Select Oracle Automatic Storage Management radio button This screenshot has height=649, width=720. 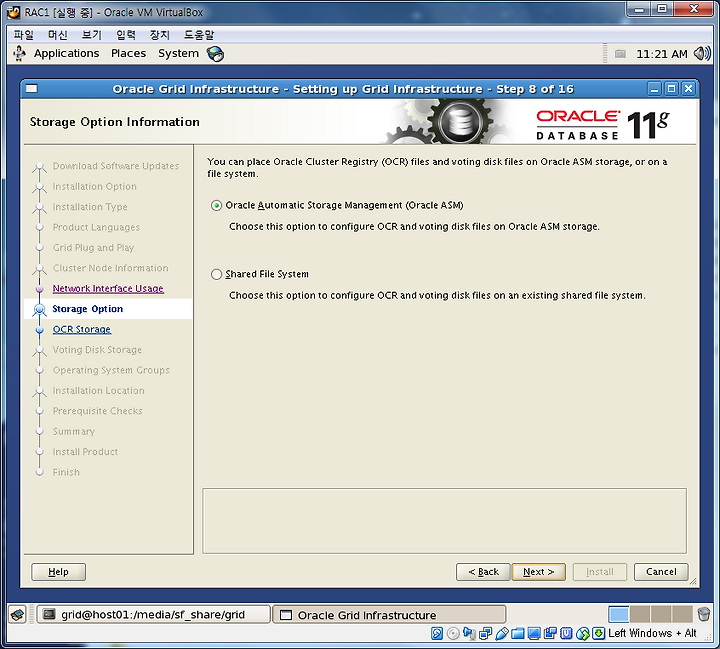(216, 205)
